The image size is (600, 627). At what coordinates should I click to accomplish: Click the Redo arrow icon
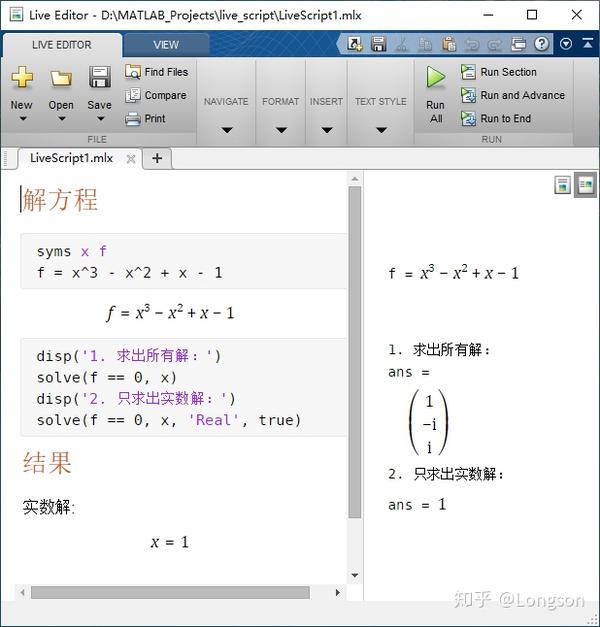[x=495, y=44]
